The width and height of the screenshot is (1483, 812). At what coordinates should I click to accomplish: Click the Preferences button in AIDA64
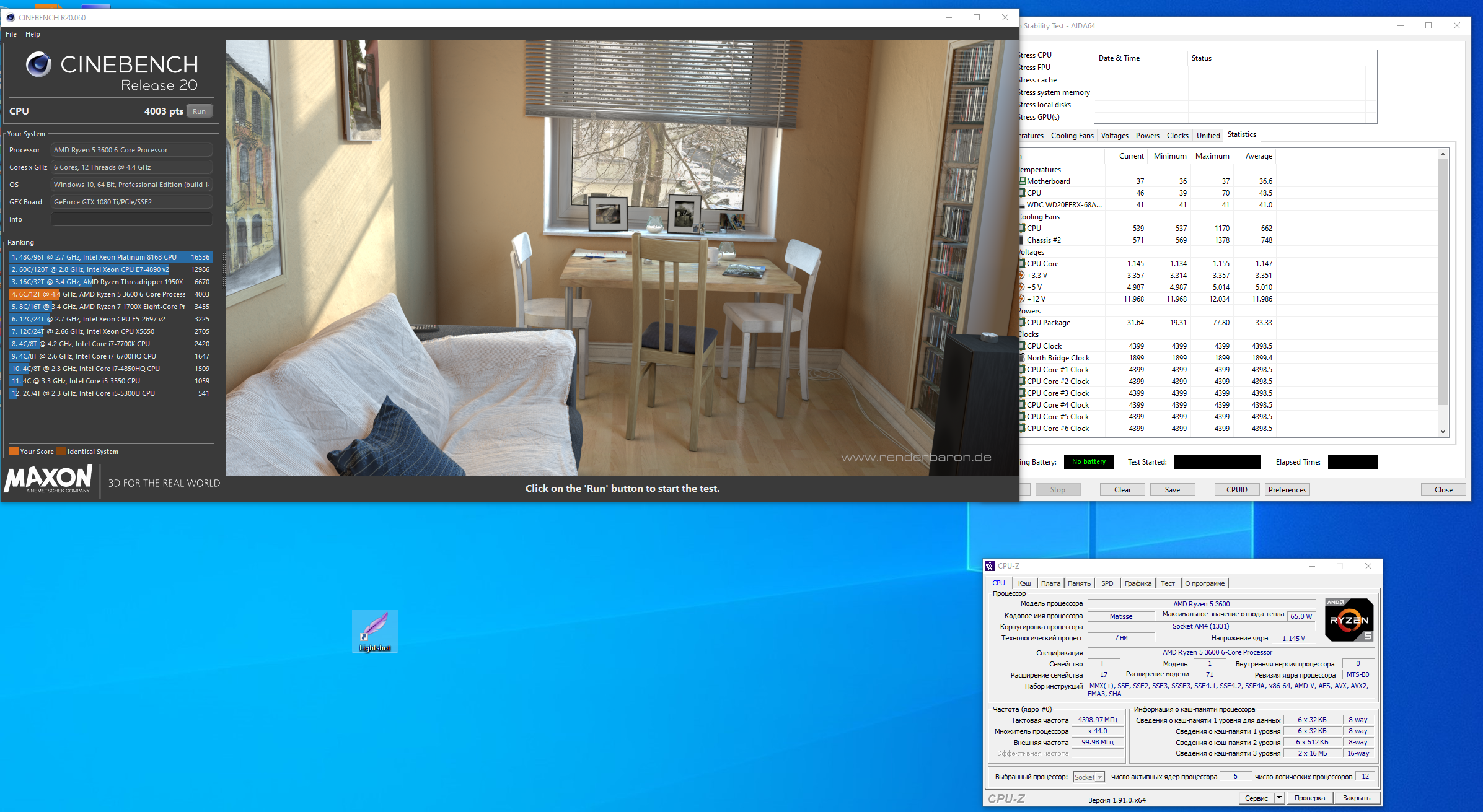pos(1287,490)
